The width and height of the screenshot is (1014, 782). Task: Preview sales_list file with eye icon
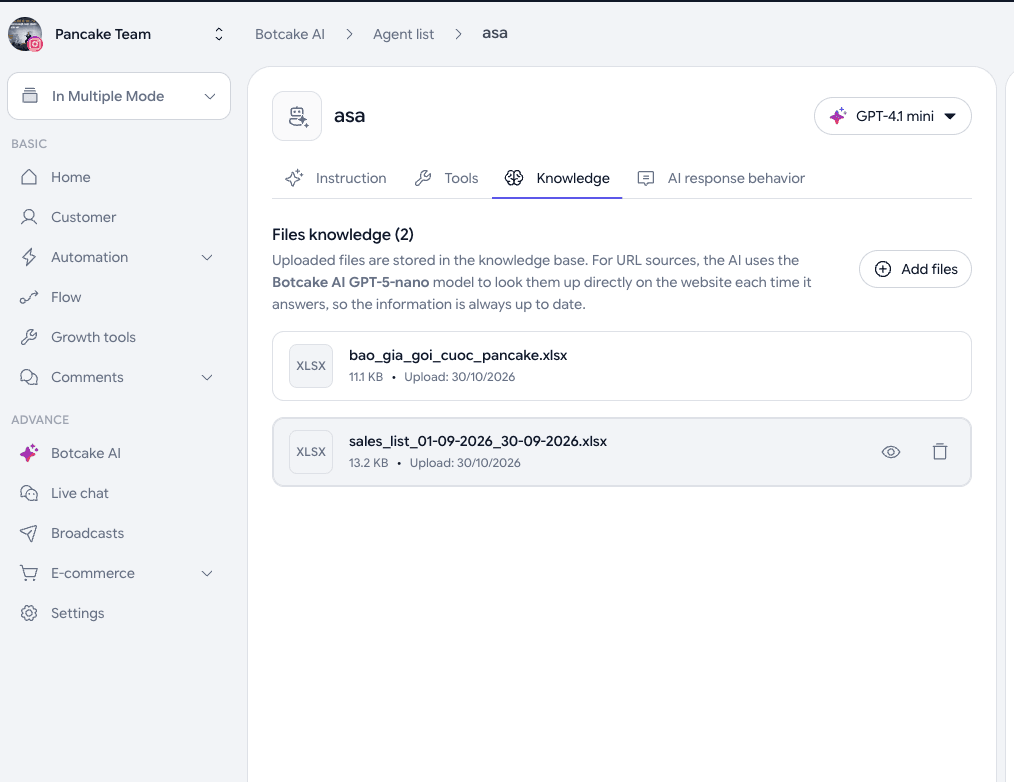pyautogui.click(x=891, y=452)
